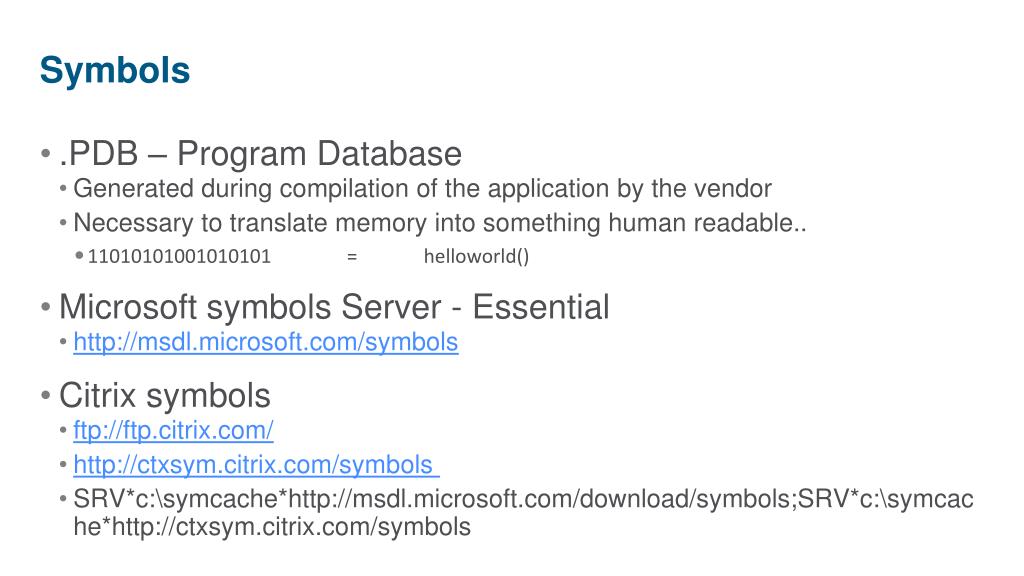Image resolution: width=1024 pixels, height=576 pixels.
Task: Click the bullet before .PDB heading
Action: pyautogui.click(x=45, y=154)
